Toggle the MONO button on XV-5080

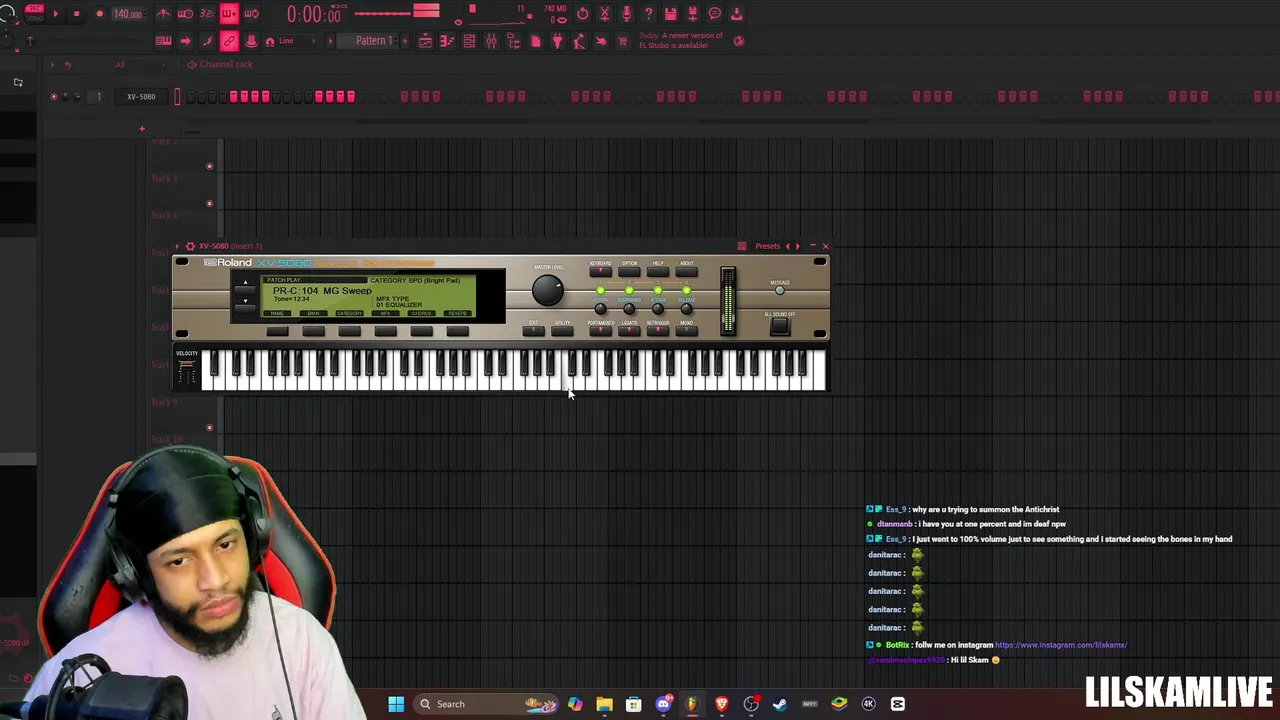tap(686, 330)
